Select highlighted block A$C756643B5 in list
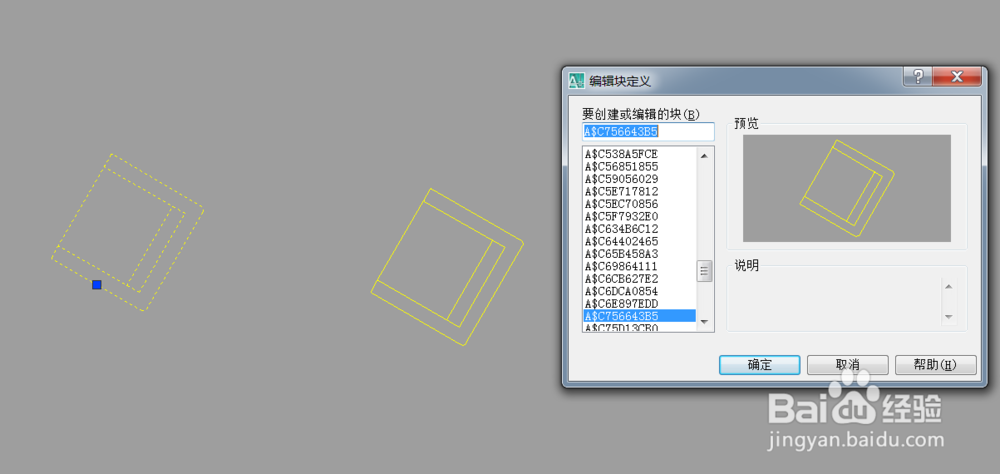The image size is (1000, 474). pos(639,316)
